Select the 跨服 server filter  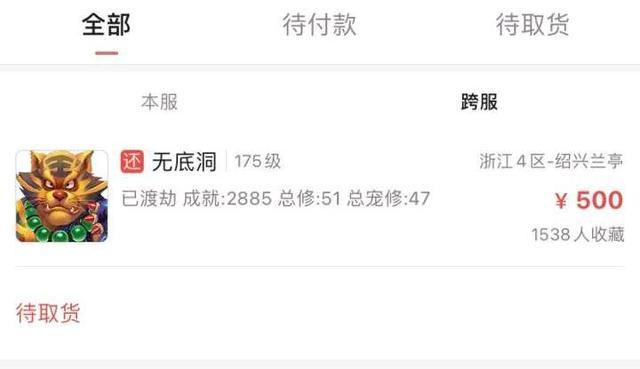(480, 102)
